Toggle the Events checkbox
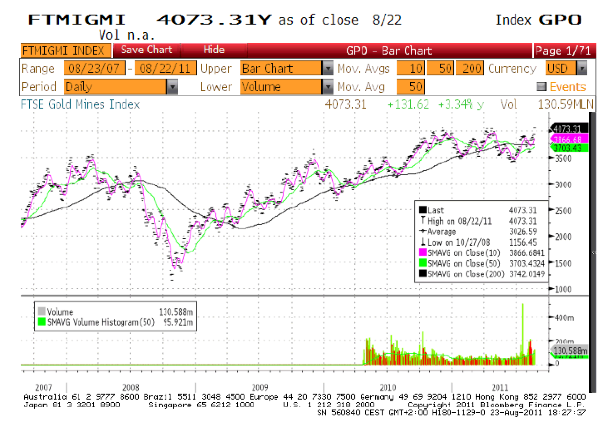 (x=541, y=87)
